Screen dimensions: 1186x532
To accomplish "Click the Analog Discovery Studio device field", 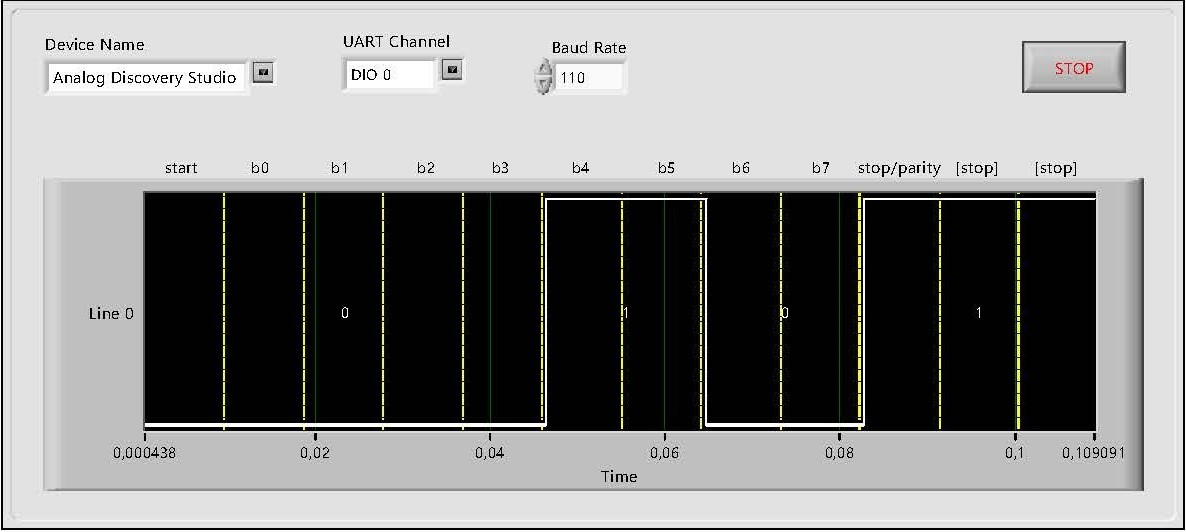I will [x=146, y=77].
